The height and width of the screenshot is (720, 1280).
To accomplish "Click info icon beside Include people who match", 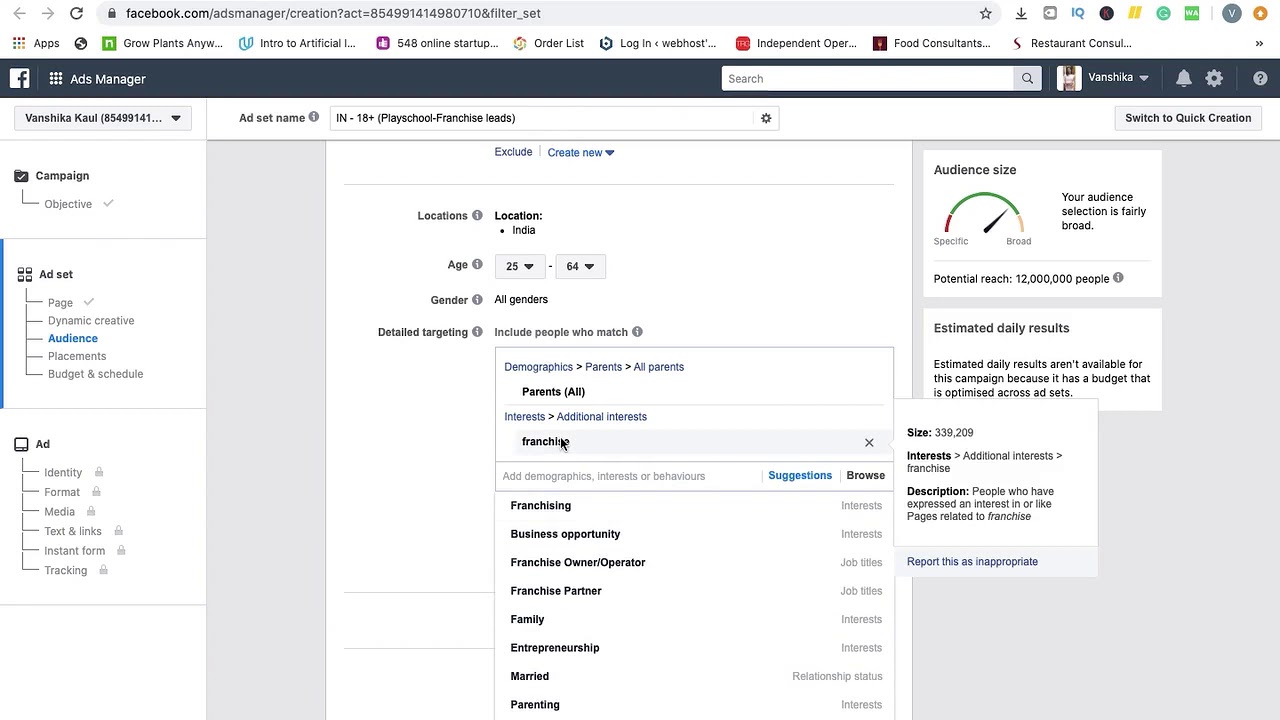I will pos(637,331).
